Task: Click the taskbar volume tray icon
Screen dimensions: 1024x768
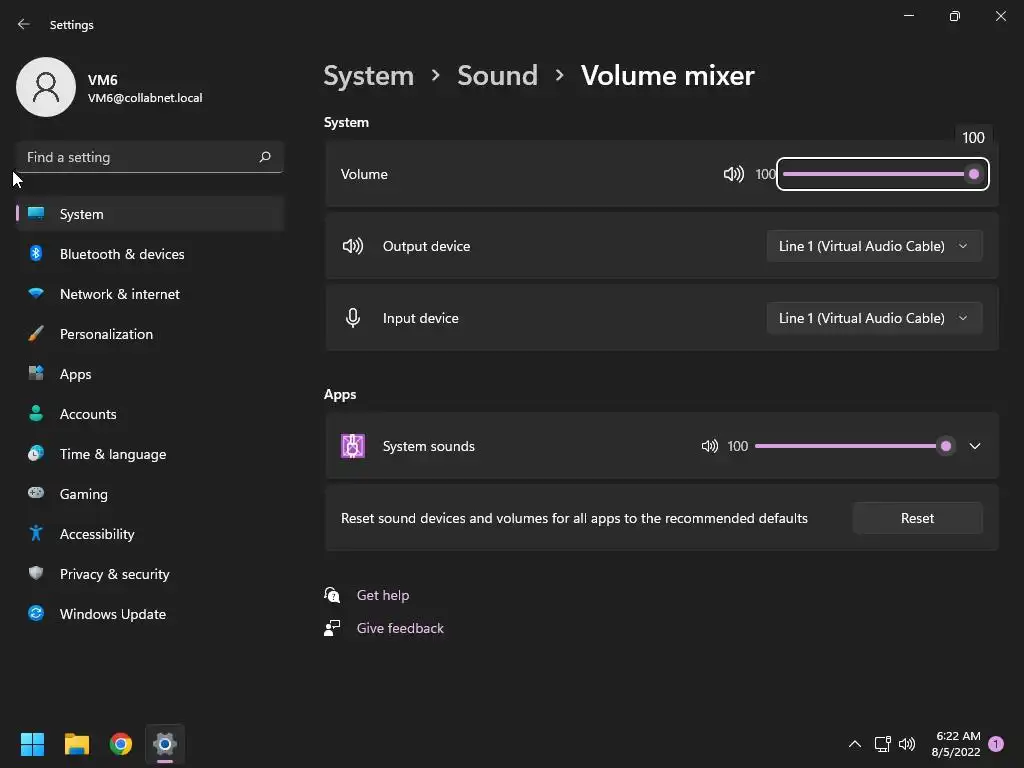Action: [x=907, y=744]
